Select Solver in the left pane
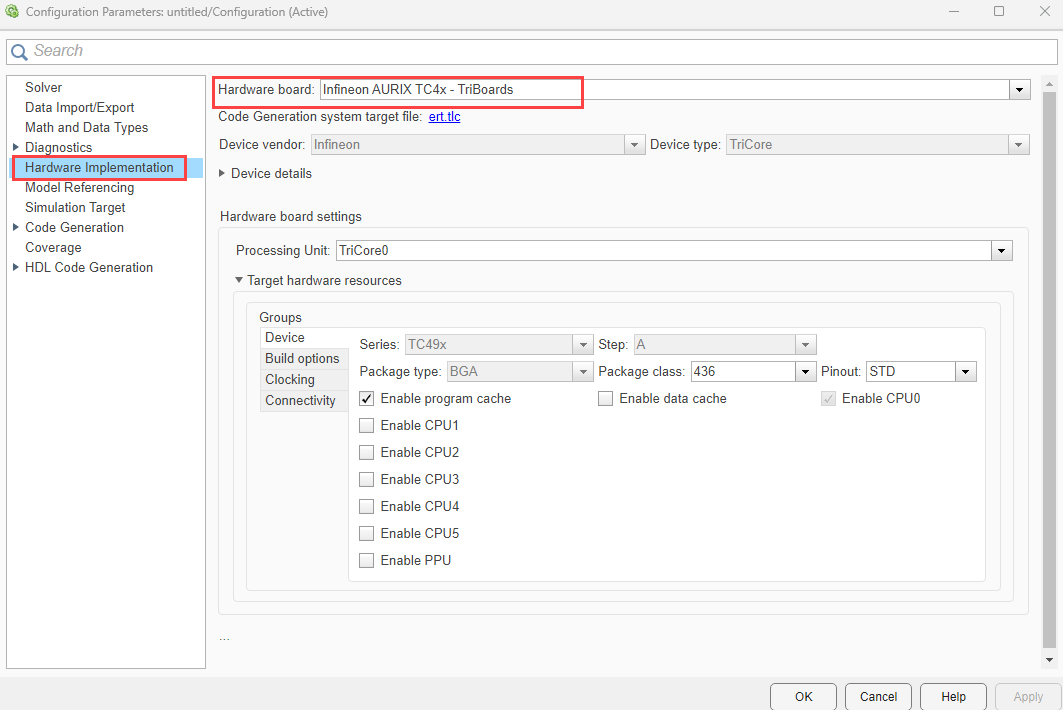 44,88
